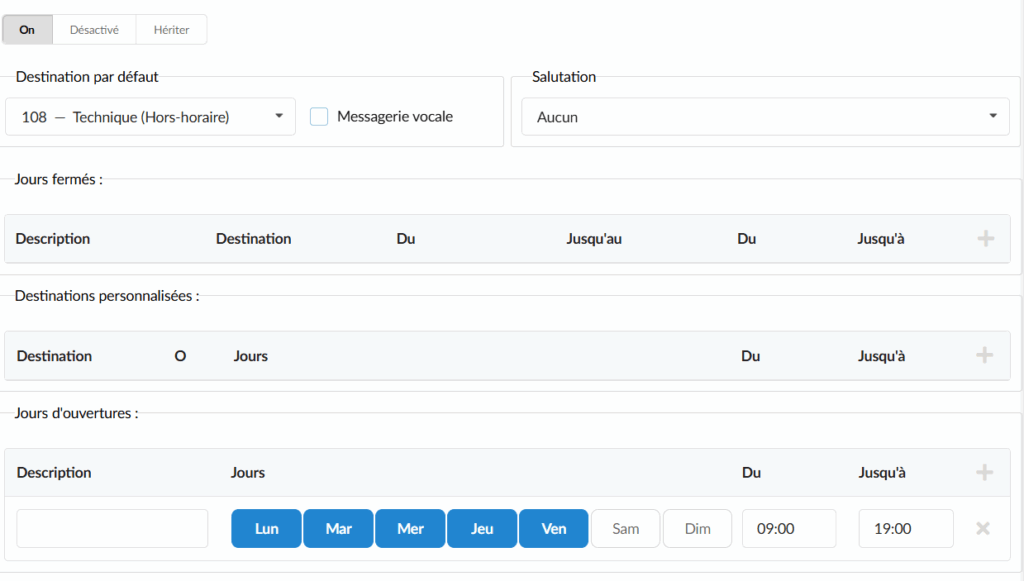Click the Jours fermés Destination column header
This screenshot has height=581, width=1024.
pyautogui.click(x=253, y=239)
